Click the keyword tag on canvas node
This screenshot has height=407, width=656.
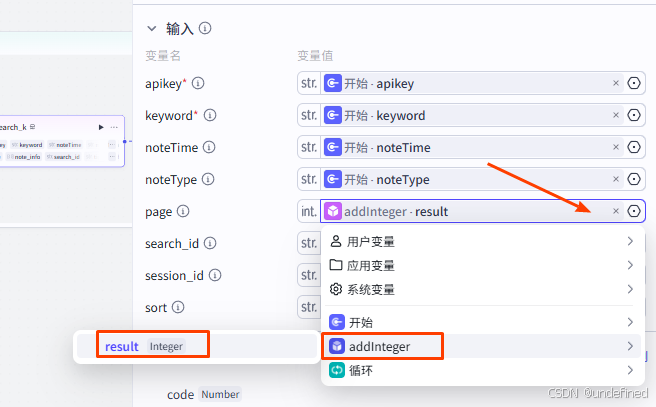27,145
